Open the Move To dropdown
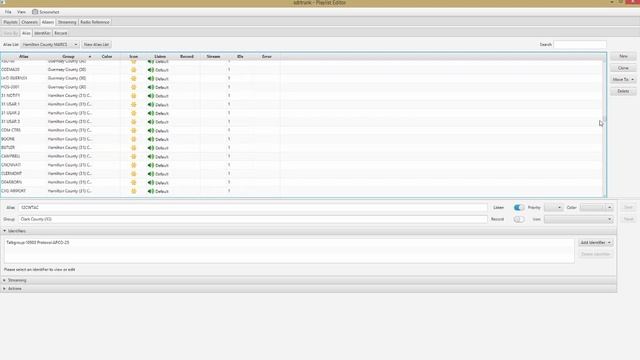Image resolution: width=640 pixels, height=360 pixels. [623, 80]
